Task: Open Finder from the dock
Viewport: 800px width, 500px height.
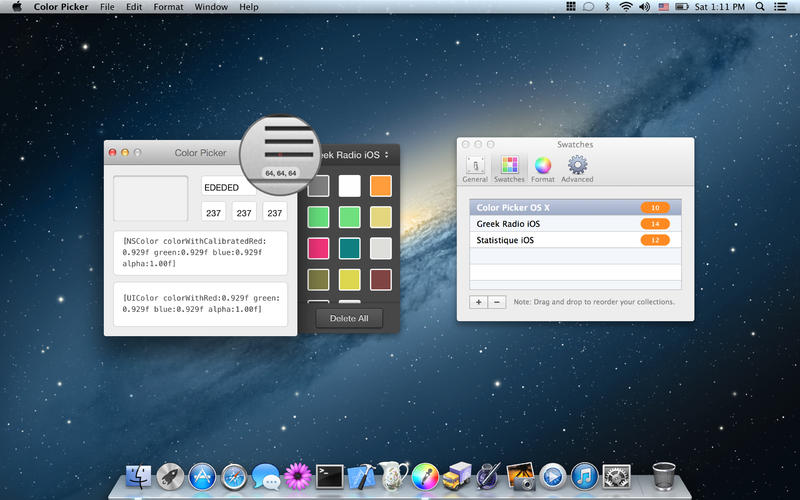Action: [138, 477]
